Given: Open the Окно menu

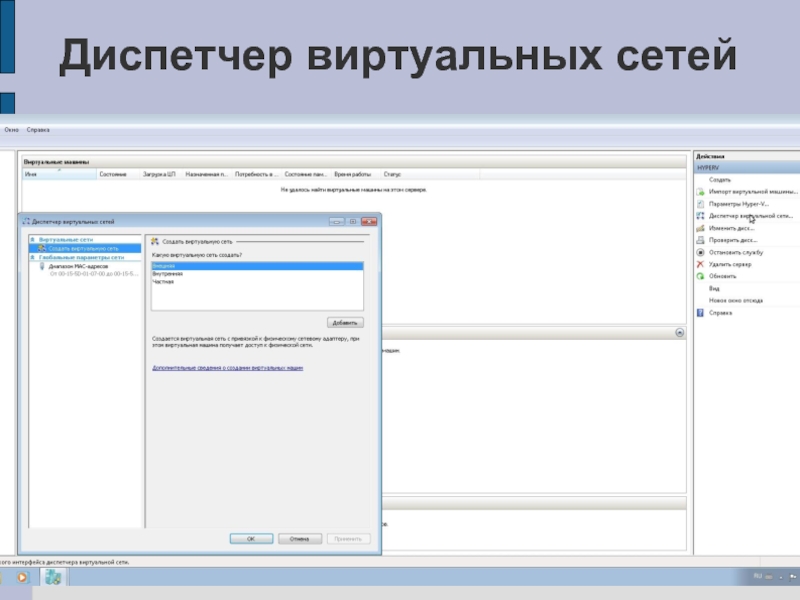Looking at the screenshot, I should coord(11,130).
